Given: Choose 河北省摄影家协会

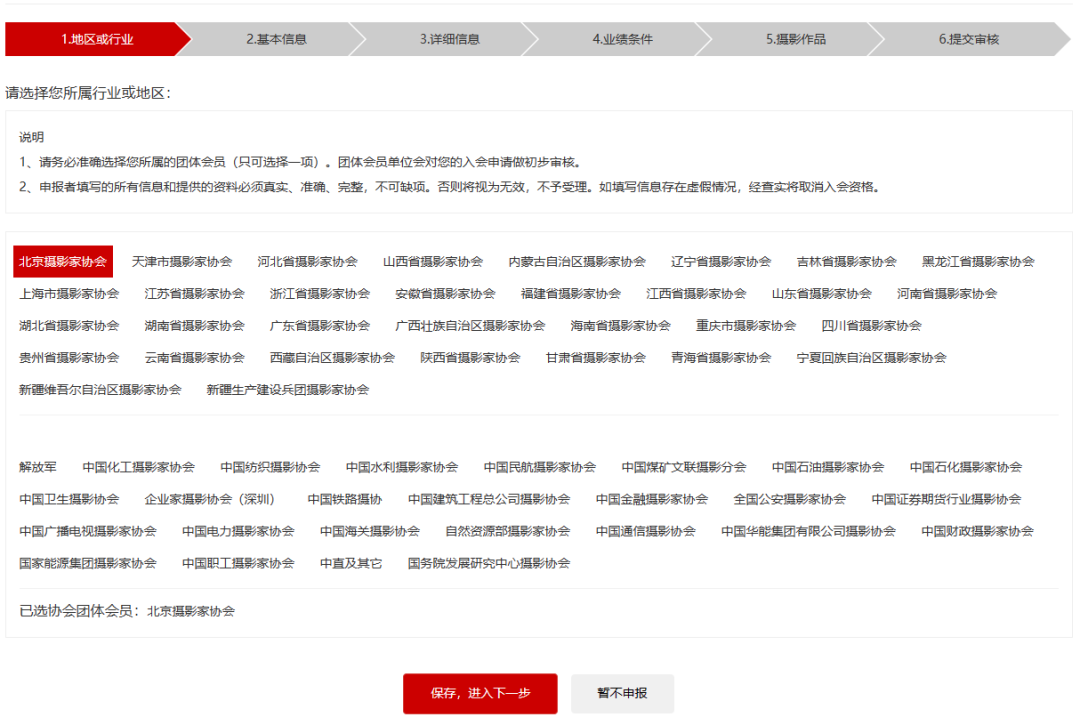Looking at the screenshot, I should 307,262.
